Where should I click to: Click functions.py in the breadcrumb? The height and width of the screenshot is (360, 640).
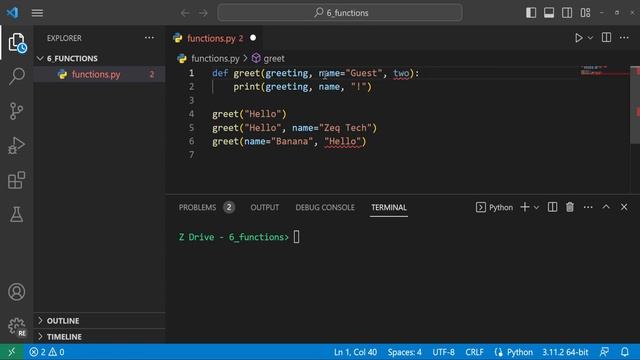coord(216,58)
